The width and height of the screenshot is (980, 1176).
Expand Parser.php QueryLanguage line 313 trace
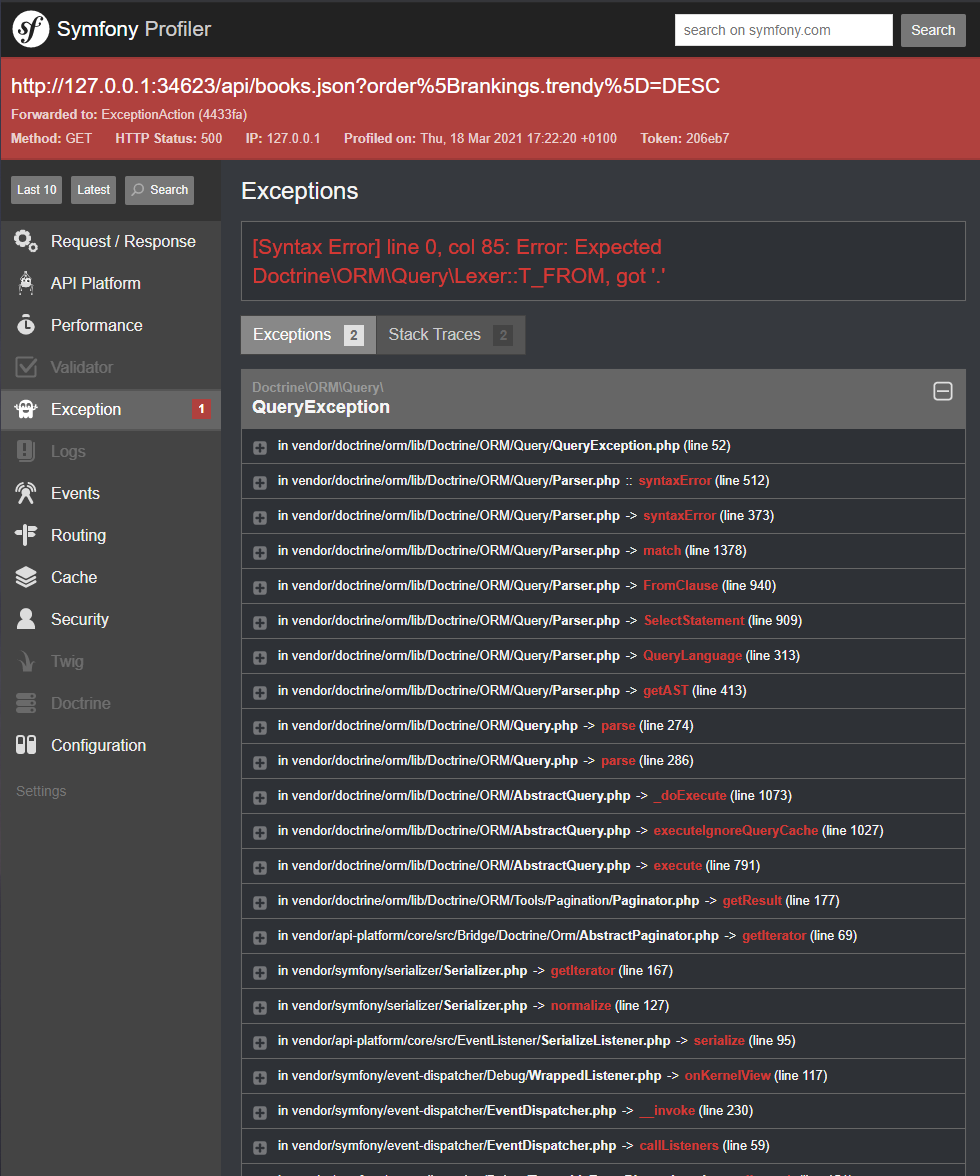[259, 658]
